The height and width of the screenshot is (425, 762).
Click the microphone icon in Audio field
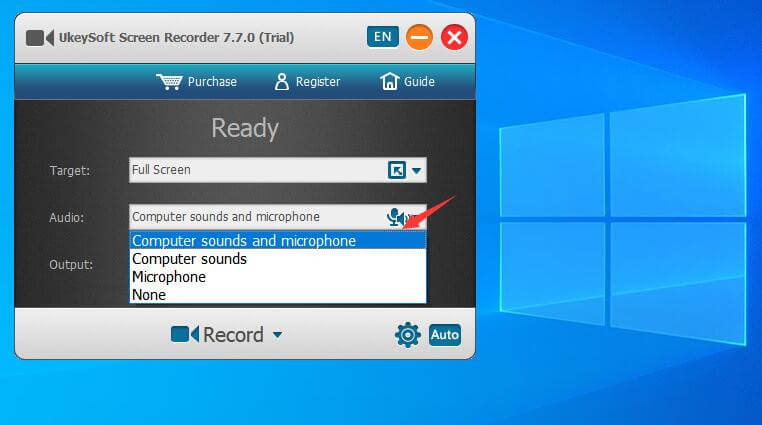click(x=395, y=217)
